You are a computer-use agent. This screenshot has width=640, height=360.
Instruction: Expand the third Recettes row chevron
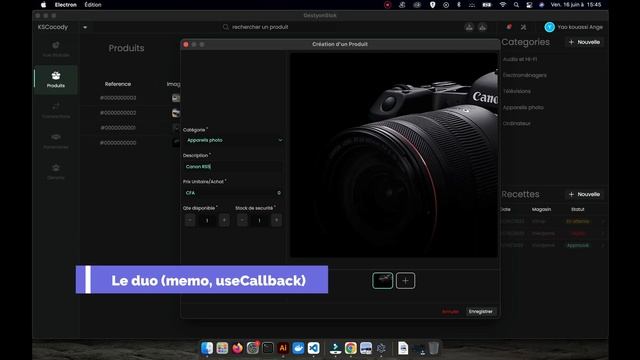[x=603, y=245]
